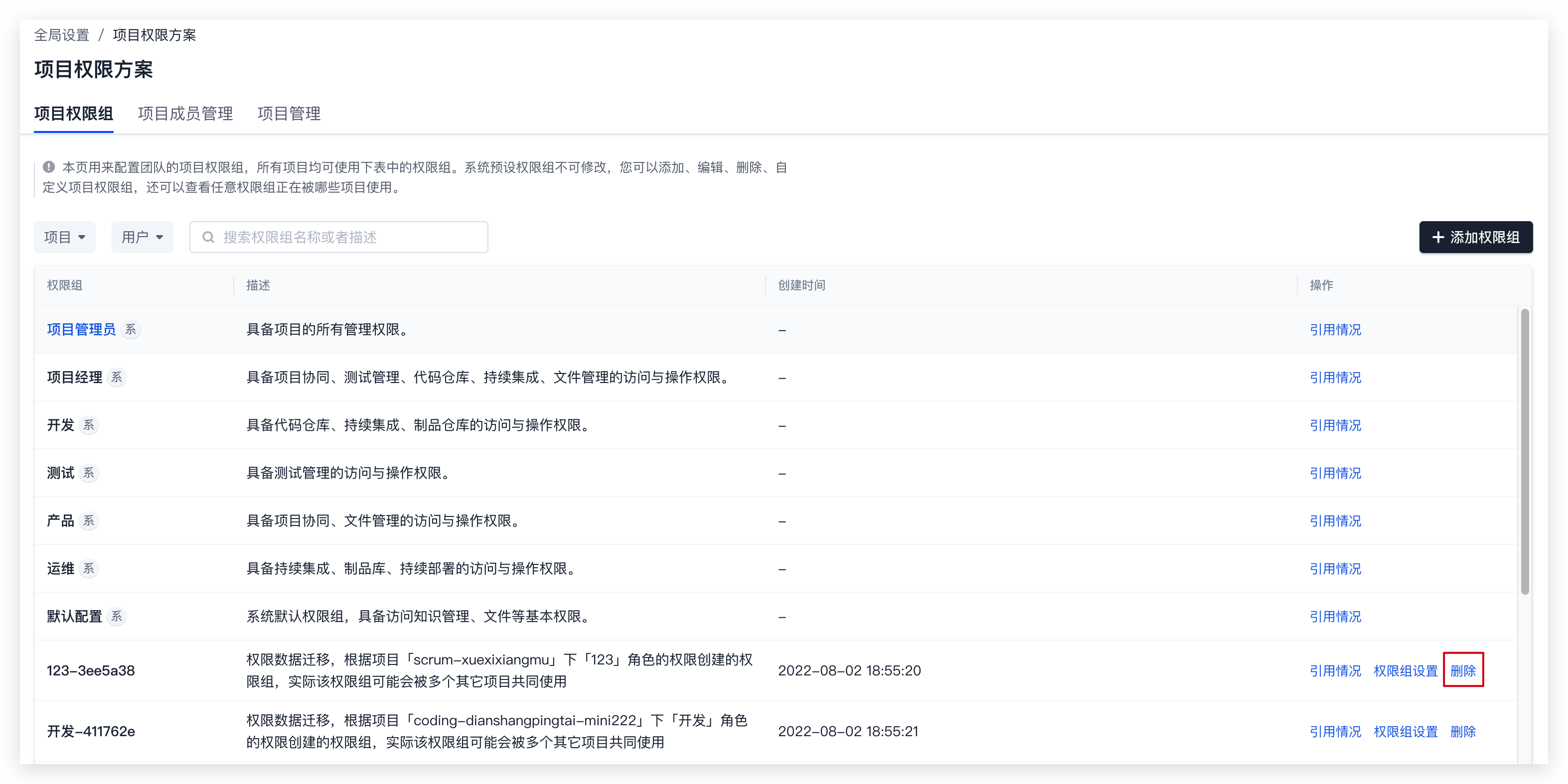View 引用情况 for 产品
This screenshot has height=784, width=1568.
[1335, 521]
